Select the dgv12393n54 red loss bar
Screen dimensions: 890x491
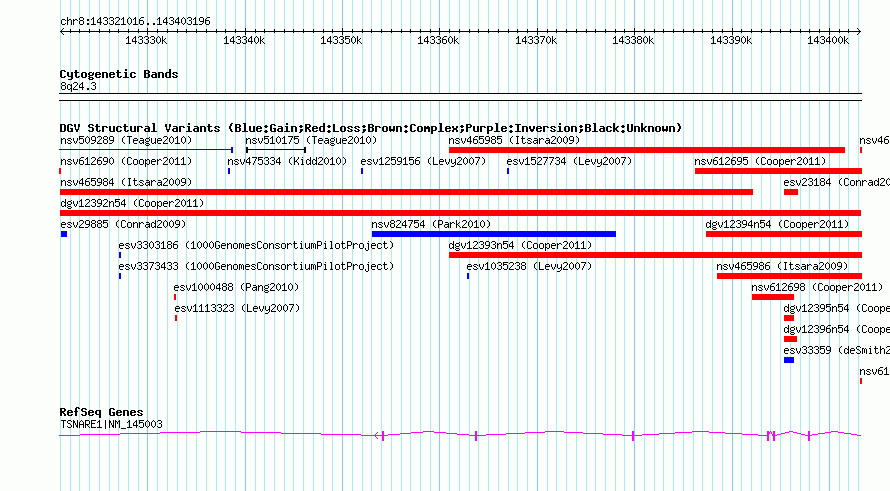click(x=655, y=255)
